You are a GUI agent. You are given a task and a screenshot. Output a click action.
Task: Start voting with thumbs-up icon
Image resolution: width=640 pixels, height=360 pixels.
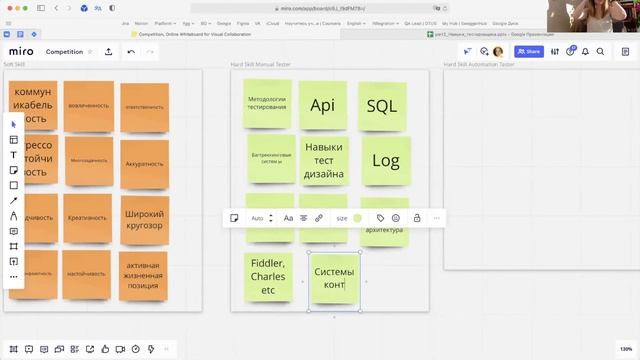(105, 349)
